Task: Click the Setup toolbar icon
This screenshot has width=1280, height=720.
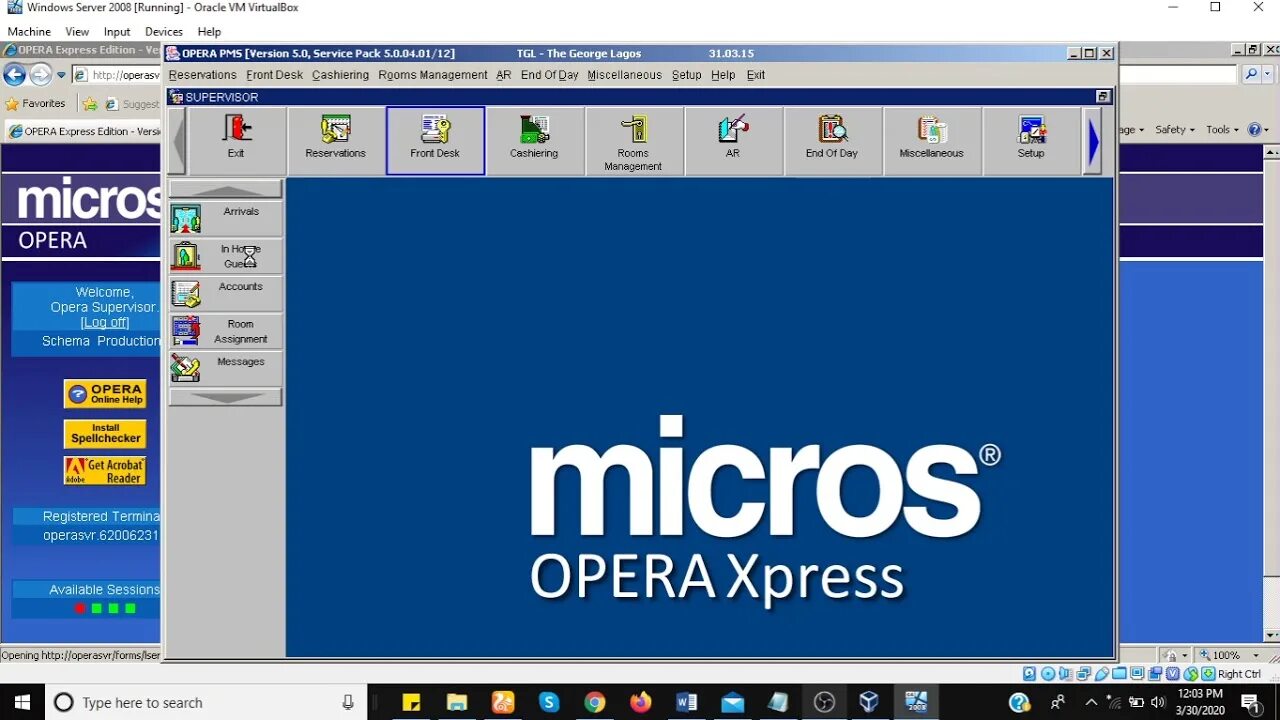Action: (1031, 141)
